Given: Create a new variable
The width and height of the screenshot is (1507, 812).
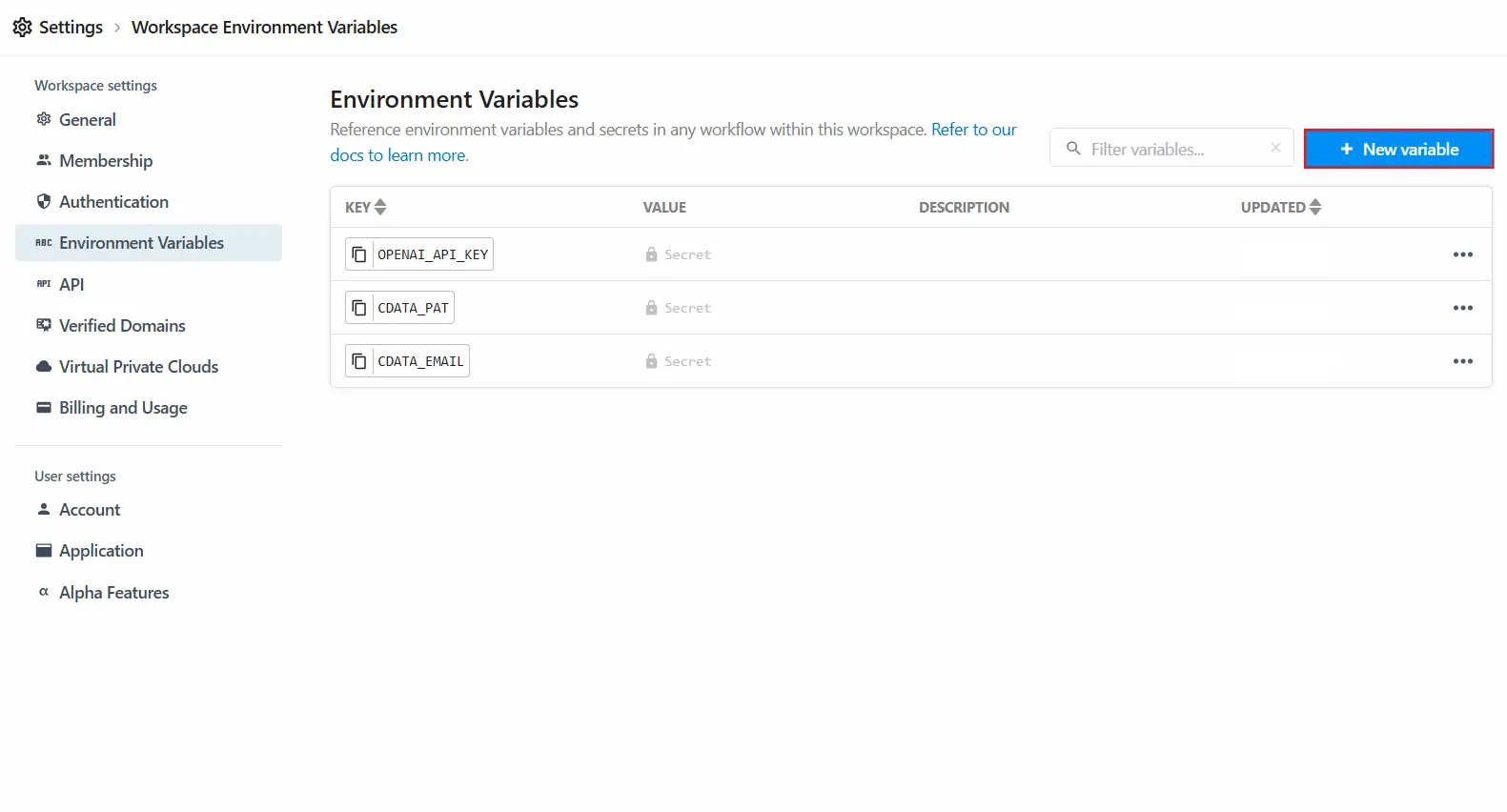Looking at the screenshot, I should [1398, 149].
